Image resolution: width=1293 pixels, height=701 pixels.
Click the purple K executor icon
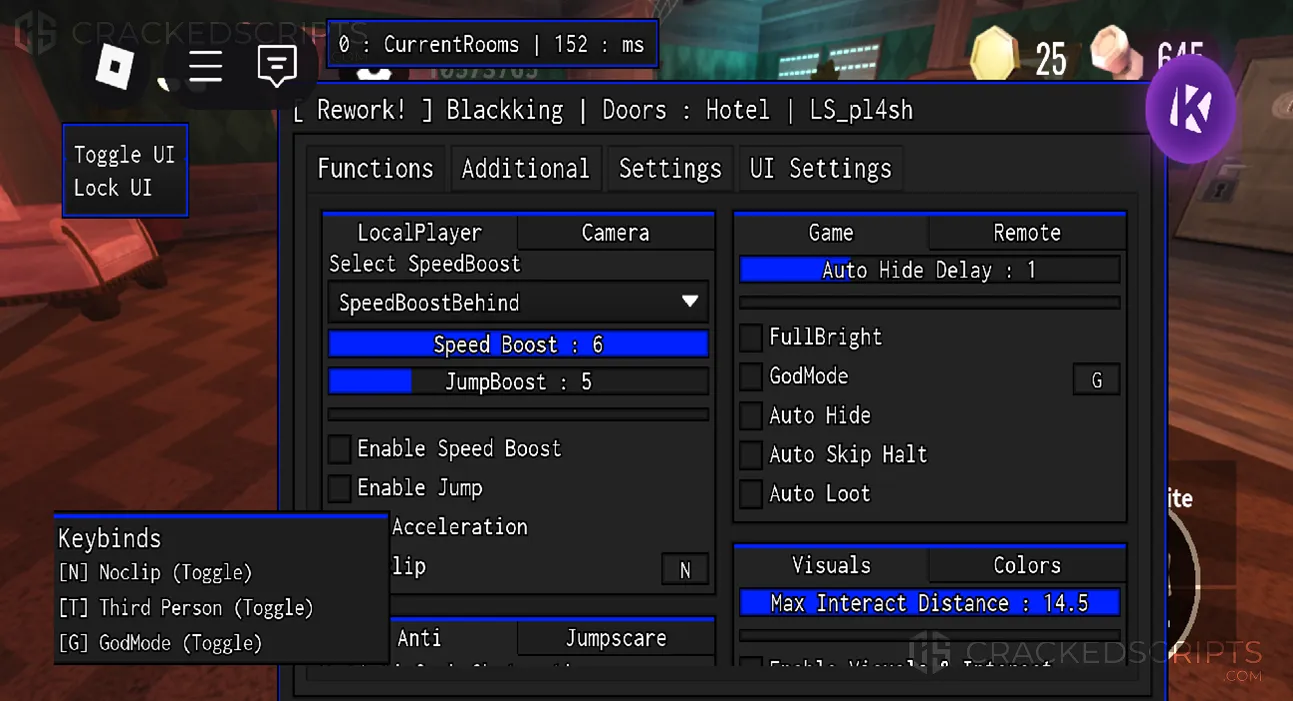pyautogui.click(x=1191, y=109)
